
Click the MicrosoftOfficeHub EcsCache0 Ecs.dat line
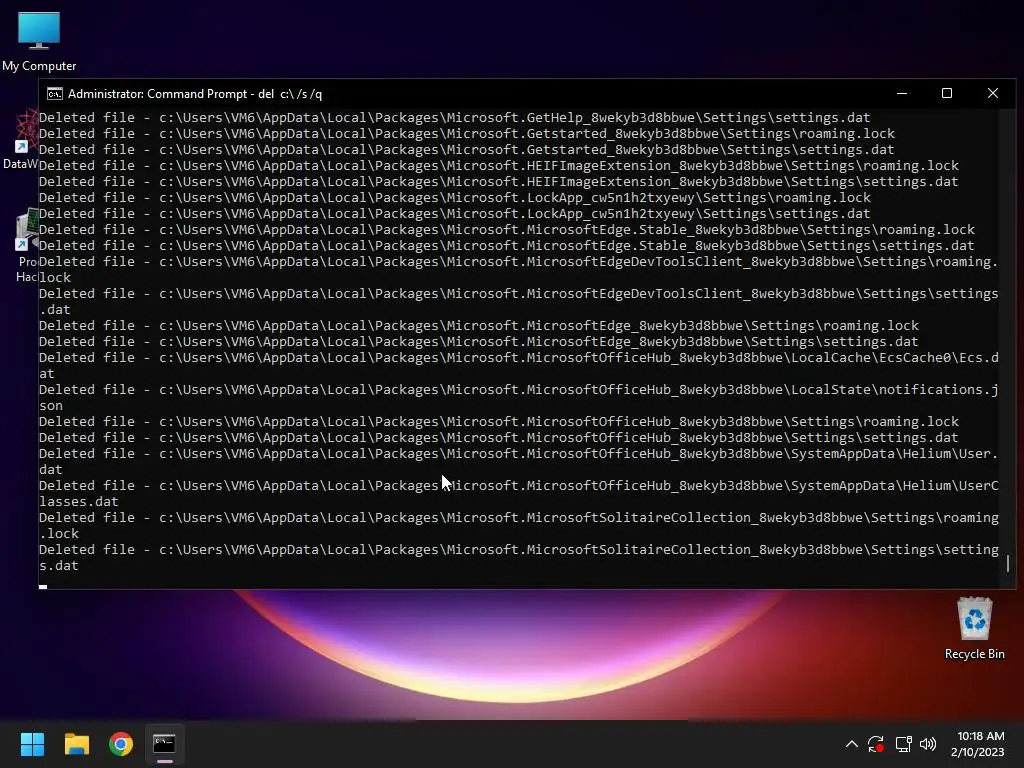(519, 365)
